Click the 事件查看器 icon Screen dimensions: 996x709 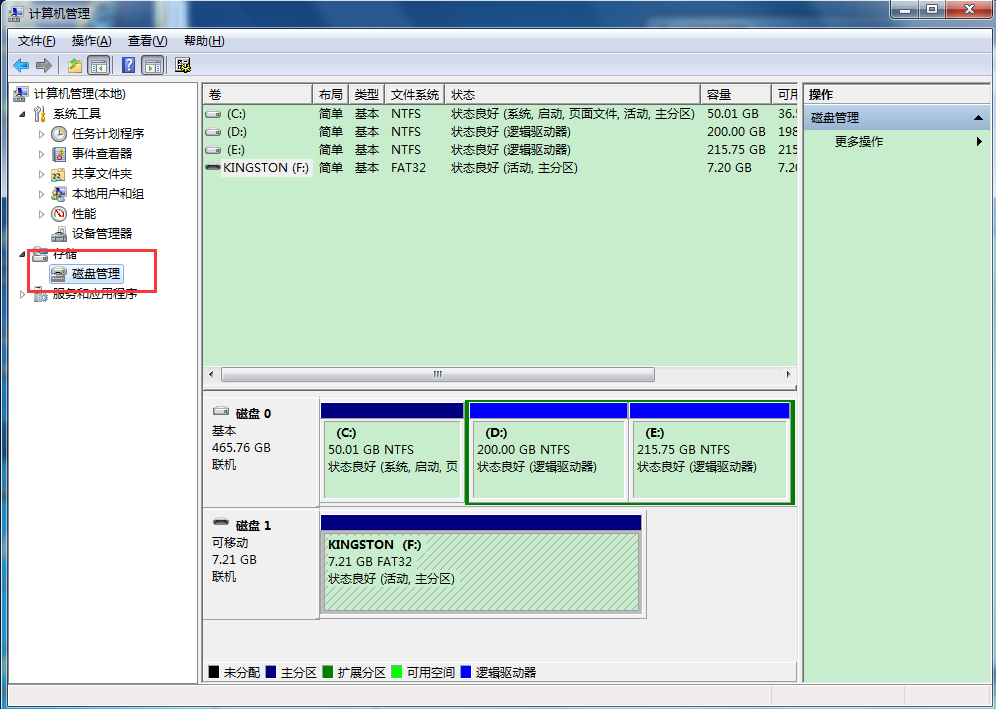pos(59,154)
